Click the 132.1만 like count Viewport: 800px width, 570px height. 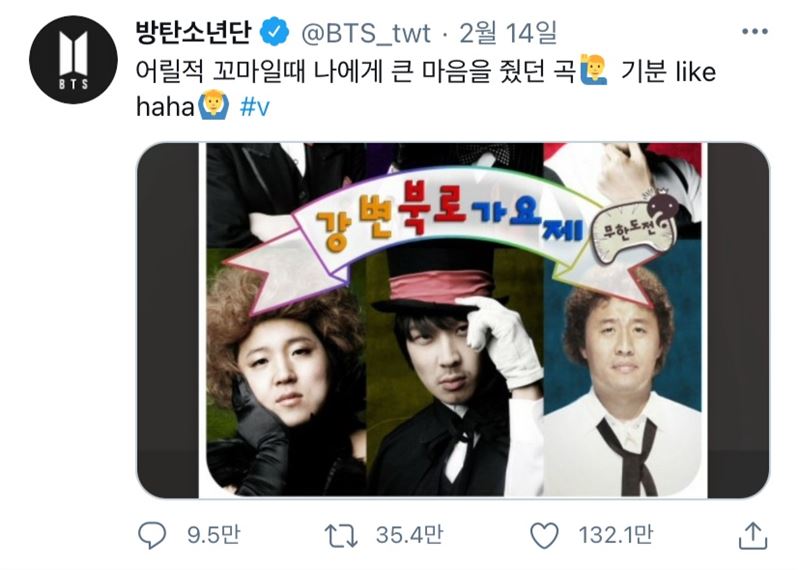[615, 535]
